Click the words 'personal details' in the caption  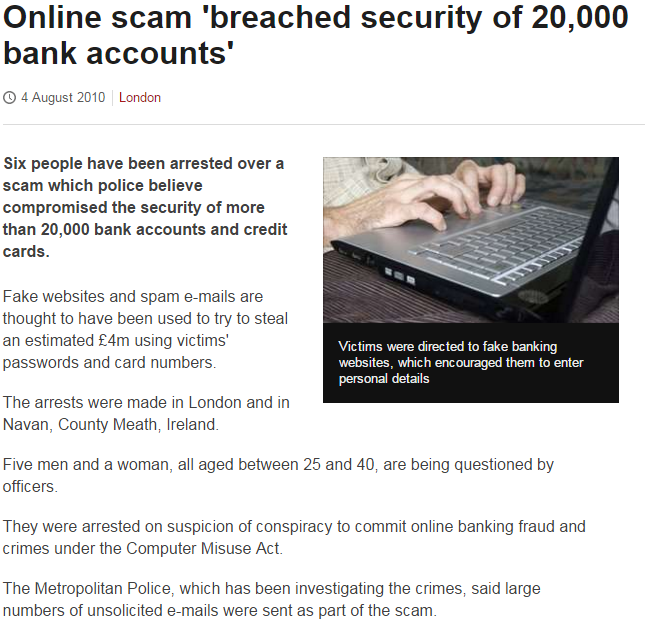[x=384, y=379]
